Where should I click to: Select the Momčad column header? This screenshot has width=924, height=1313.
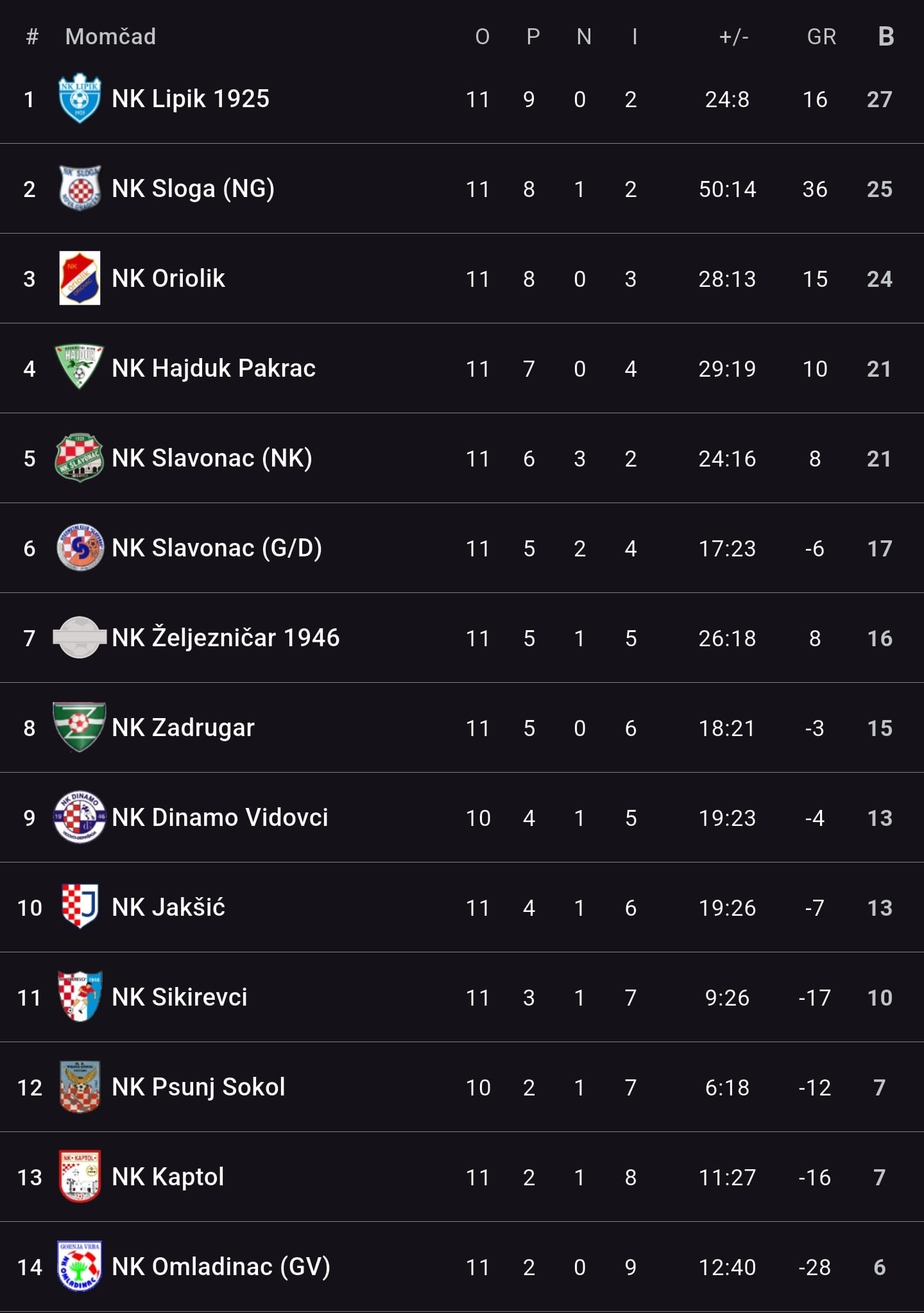110,37
